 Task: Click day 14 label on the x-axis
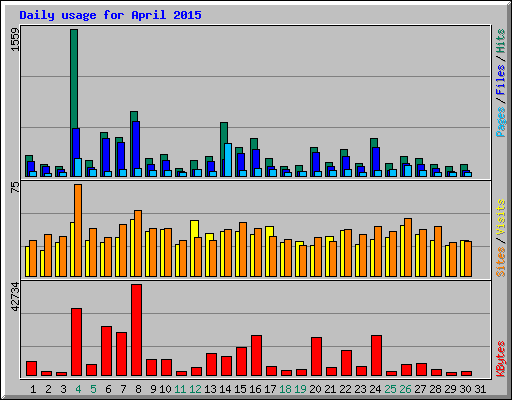point(225,389)
